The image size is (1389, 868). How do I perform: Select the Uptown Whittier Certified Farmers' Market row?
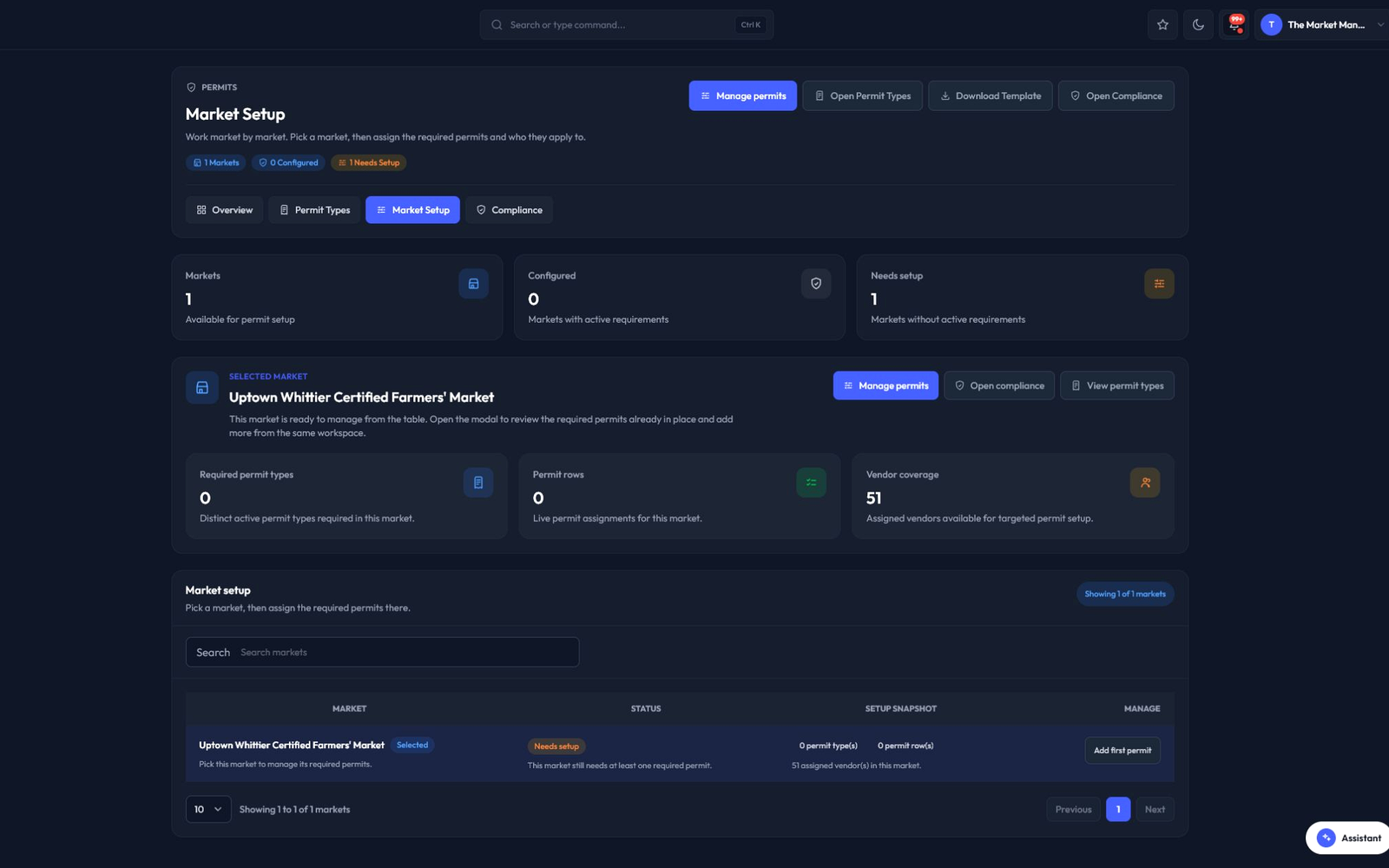click(680, 753)
